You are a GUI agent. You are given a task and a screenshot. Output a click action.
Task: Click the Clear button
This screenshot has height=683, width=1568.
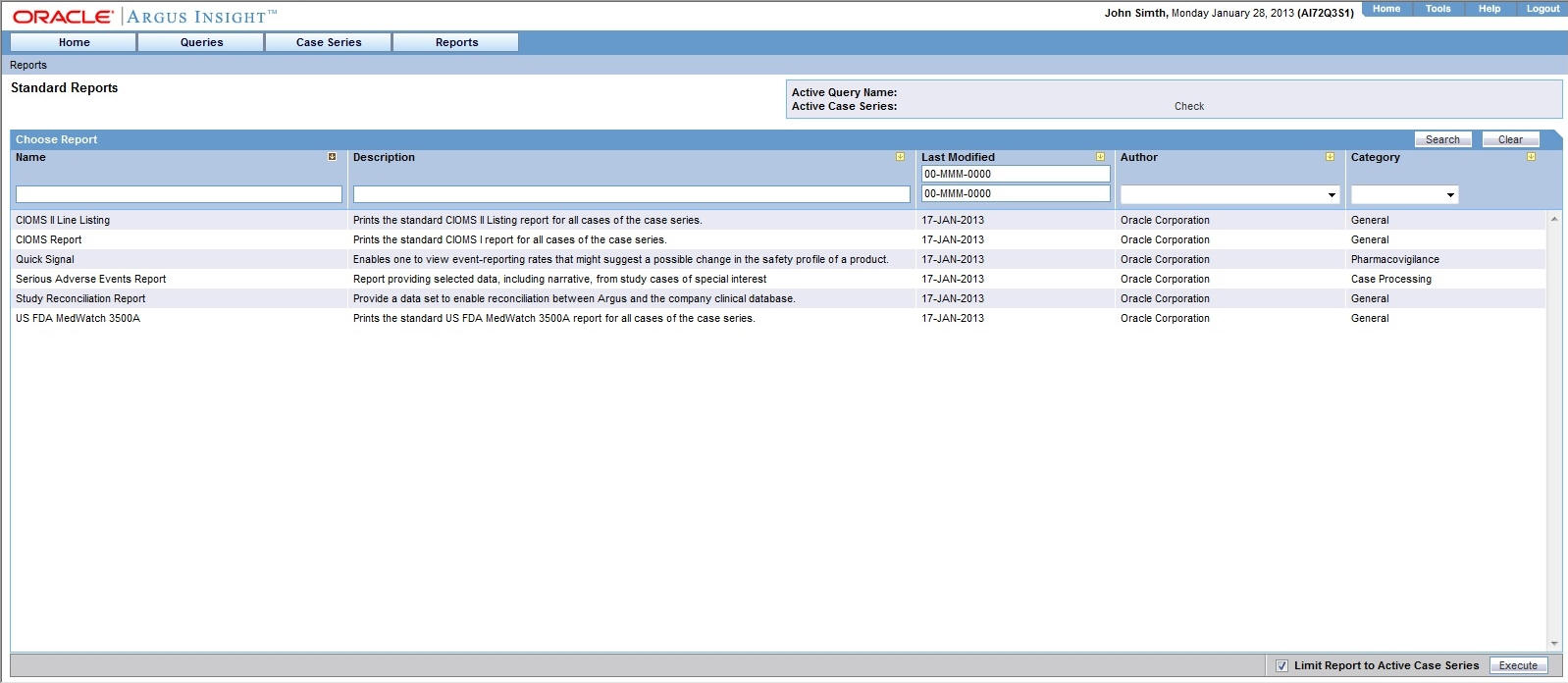point(1510,139)
